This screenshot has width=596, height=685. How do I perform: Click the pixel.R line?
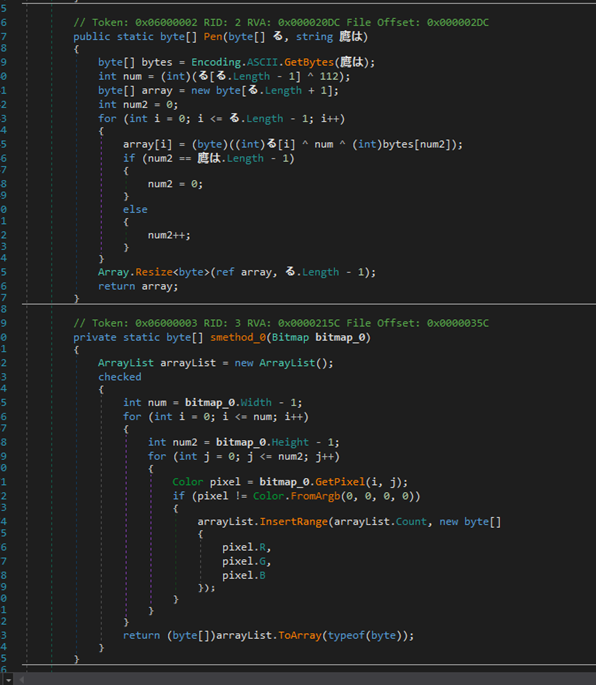point(247,547)
